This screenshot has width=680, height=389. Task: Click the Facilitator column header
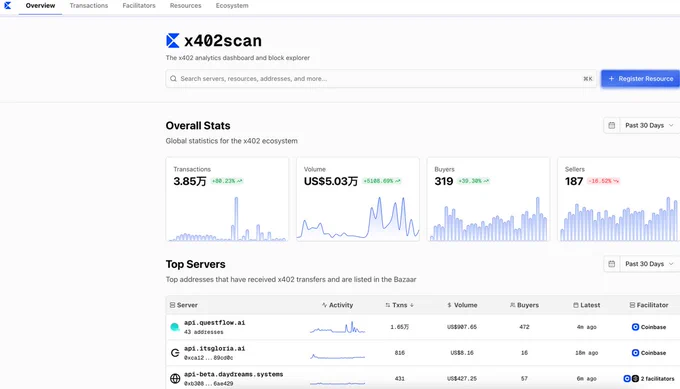pos(649,305)
